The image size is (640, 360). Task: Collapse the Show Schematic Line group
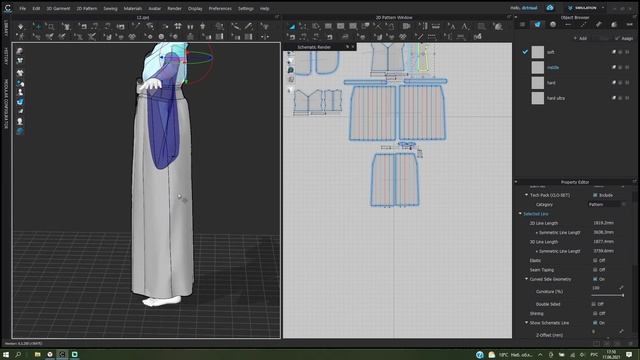pyautogui.click(x=526, y=323)
